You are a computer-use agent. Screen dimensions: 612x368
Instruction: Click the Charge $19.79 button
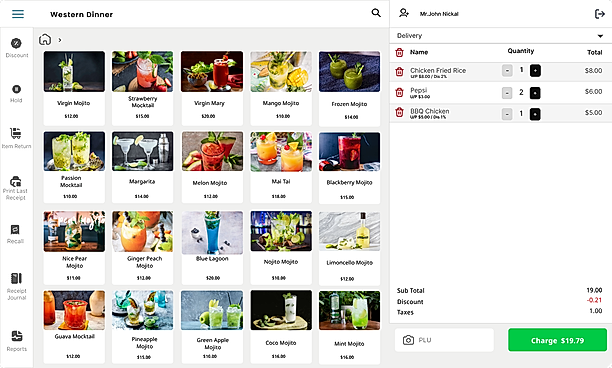[557, 340]
